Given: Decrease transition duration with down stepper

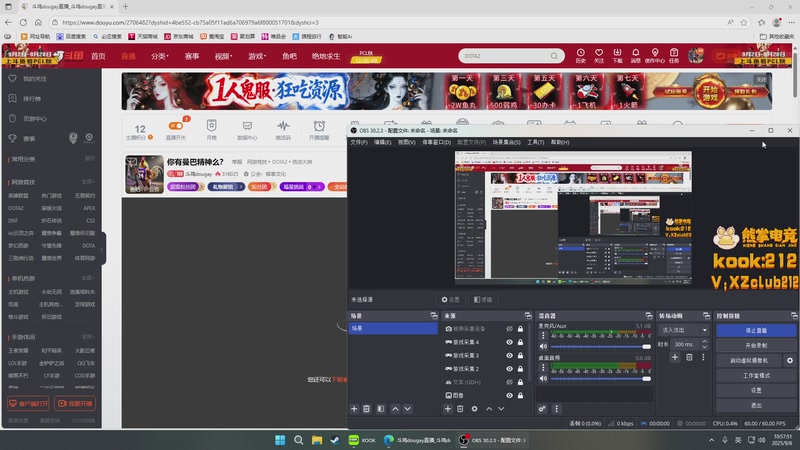Looking at the screenshot, I should 705,347.
